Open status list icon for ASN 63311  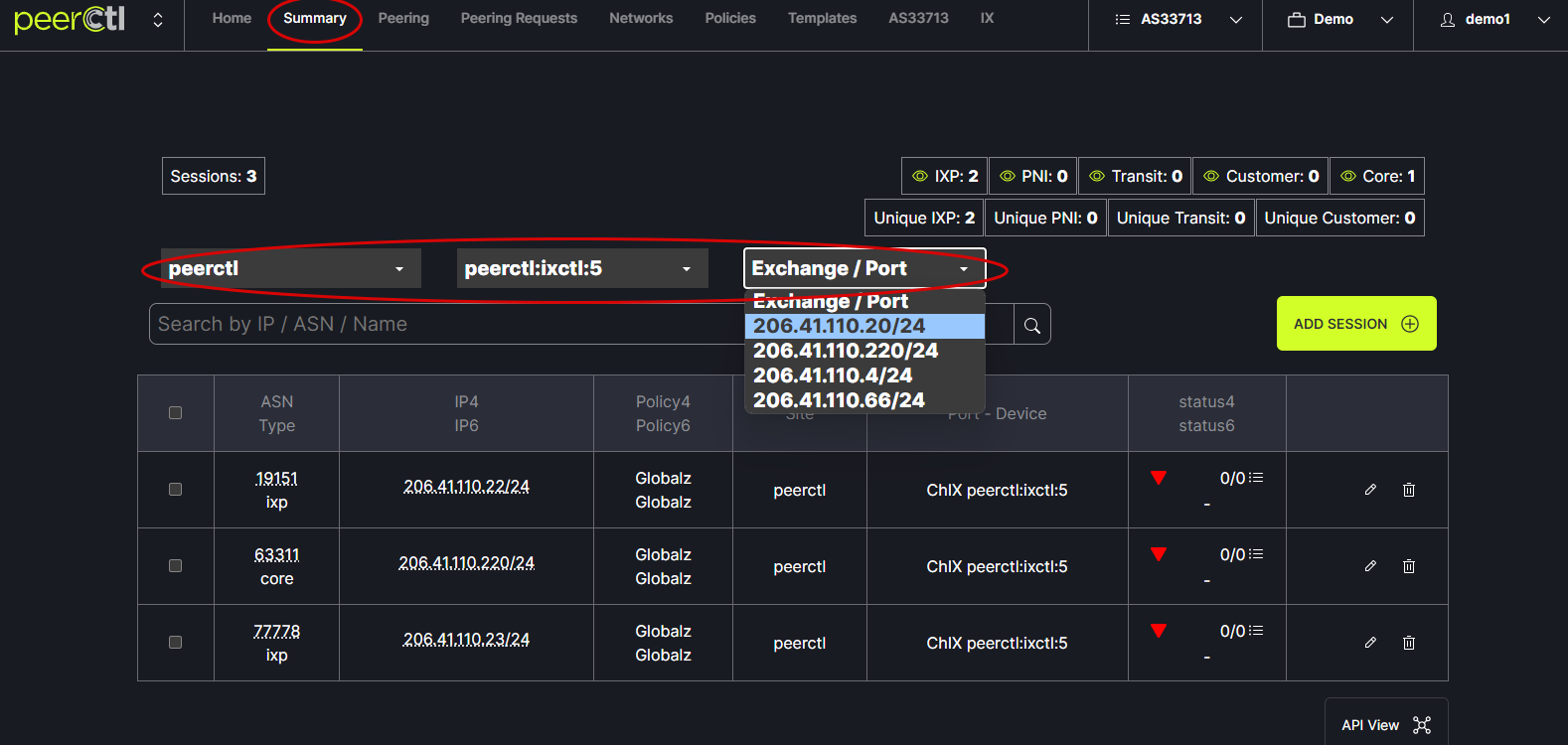pyautogui.click(x=1256, y=554)
